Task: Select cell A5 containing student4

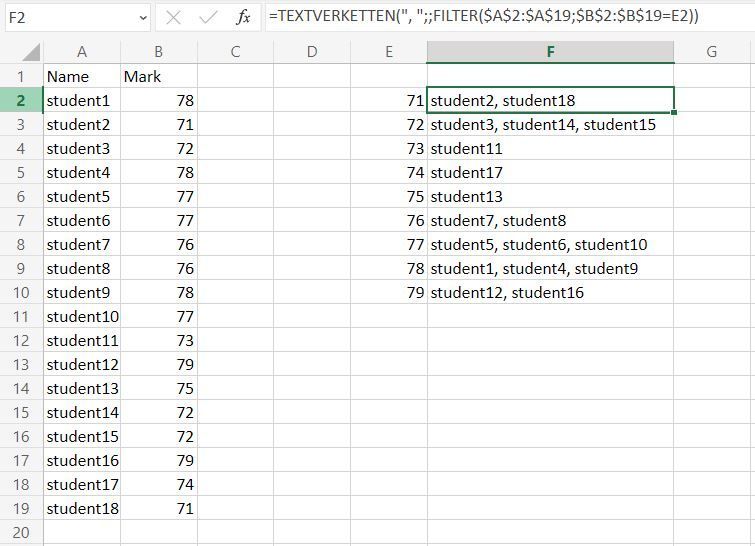Action: click(82, 172)
